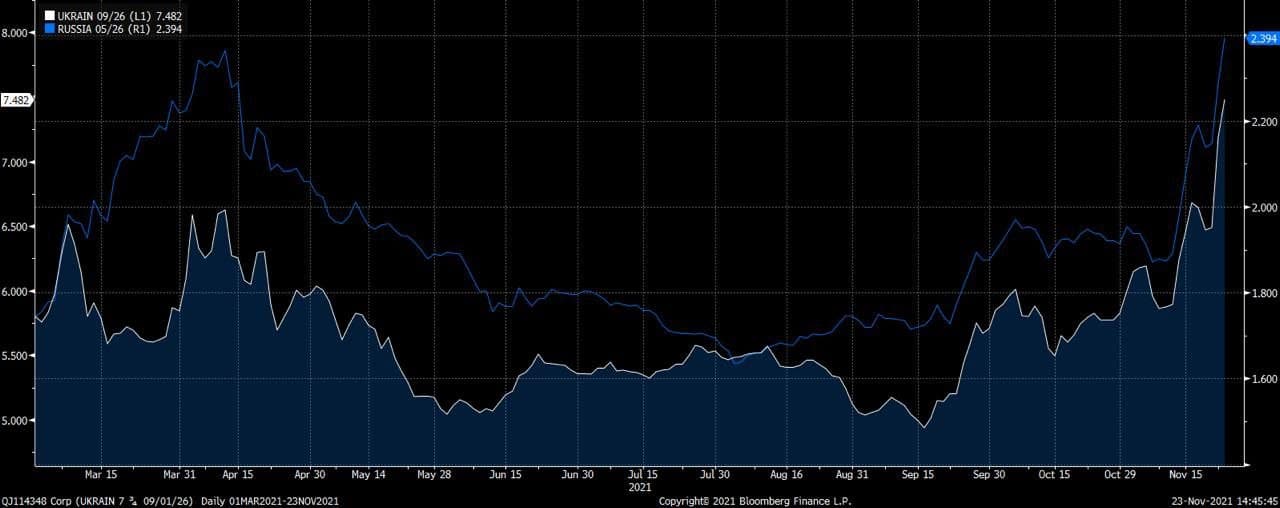Viewport: 1280px width, 508px height.
Task: Click the 23-Nov-2021 14:45:45 timestamp
Action: pyautogui.click(x=1224, y=500)
